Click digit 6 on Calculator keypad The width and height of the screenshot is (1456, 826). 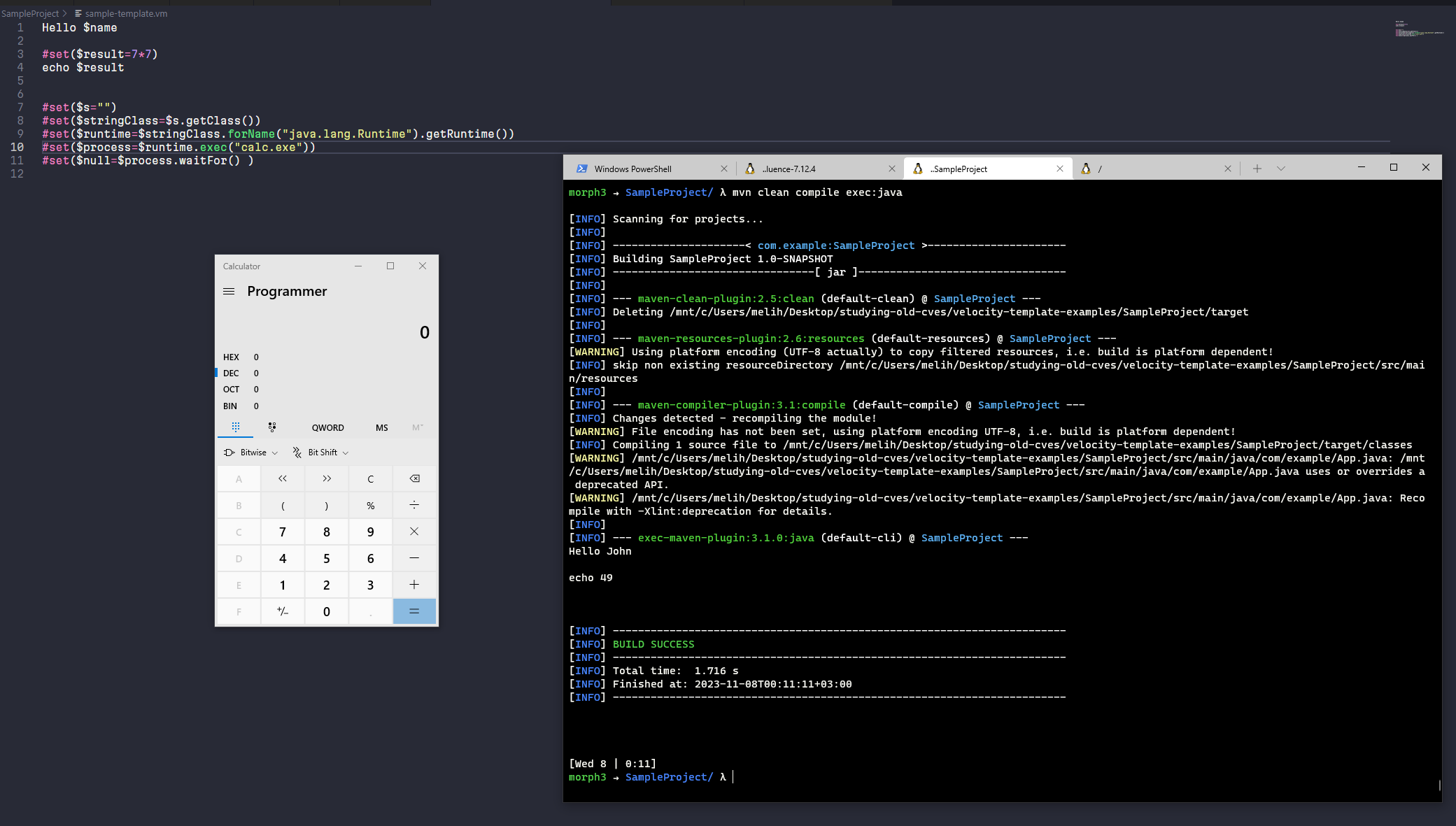coord(371,559)
